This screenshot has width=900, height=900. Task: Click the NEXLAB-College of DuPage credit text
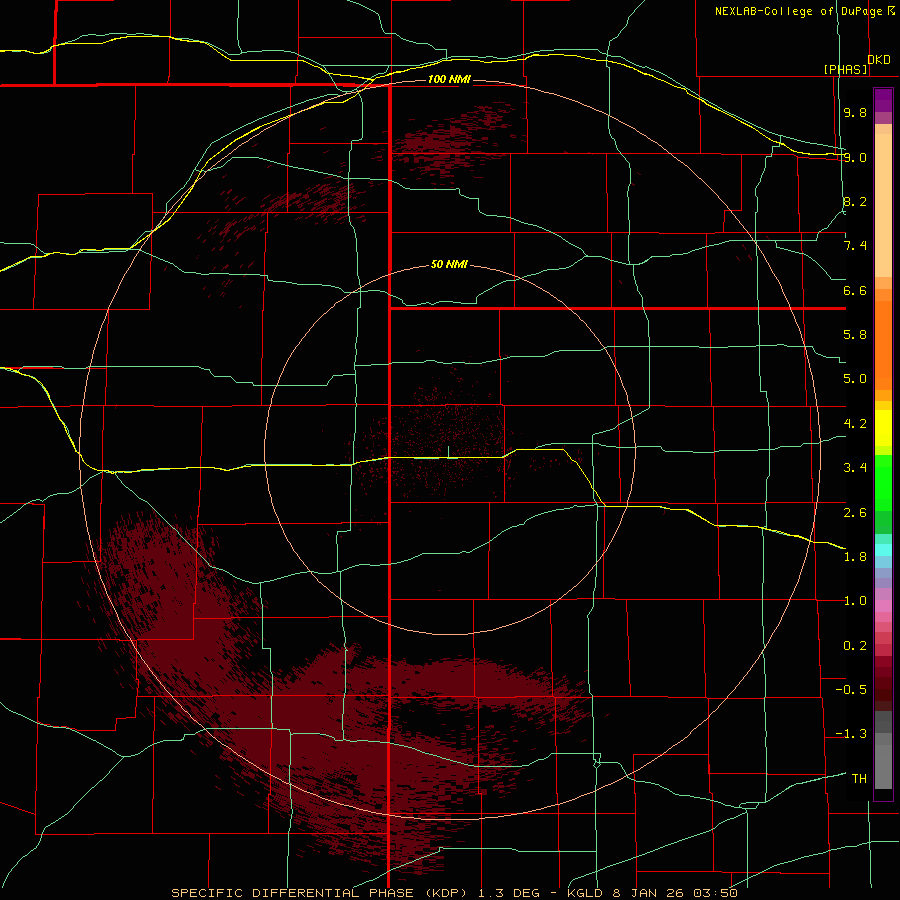pos(798,11)
